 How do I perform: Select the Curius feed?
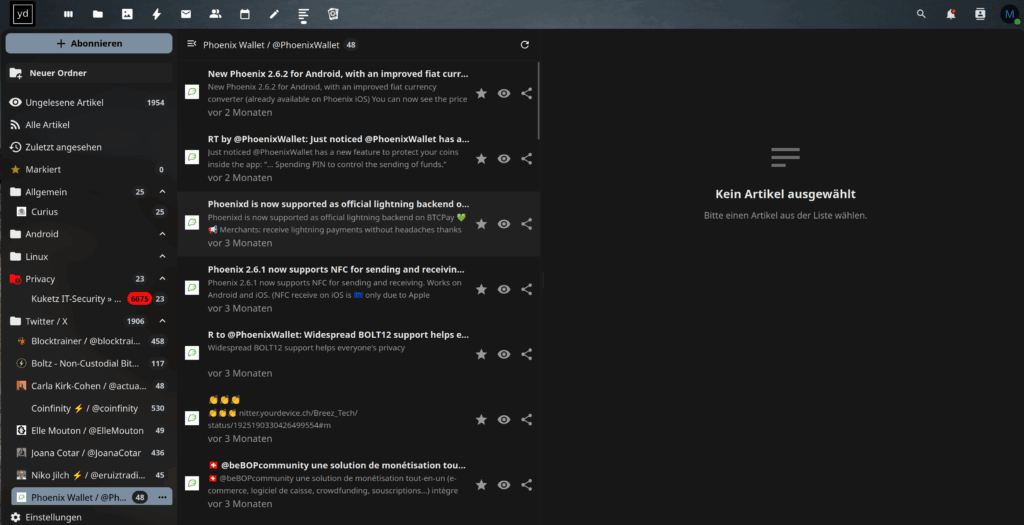coord(91,212)
